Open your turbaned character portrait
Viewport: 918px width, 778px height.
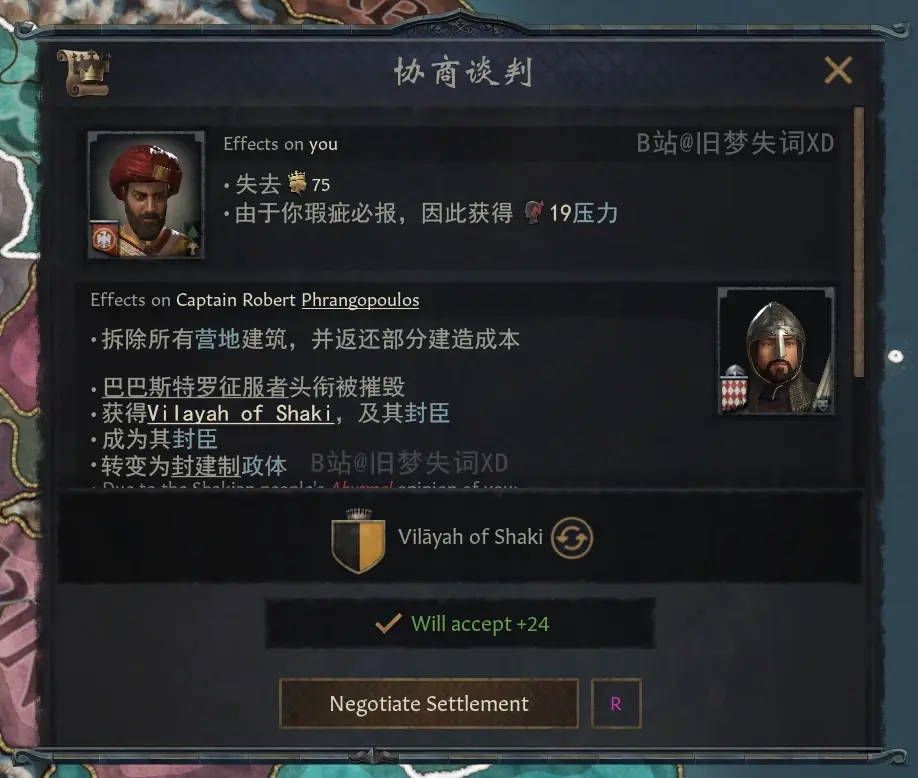(146, 194)
